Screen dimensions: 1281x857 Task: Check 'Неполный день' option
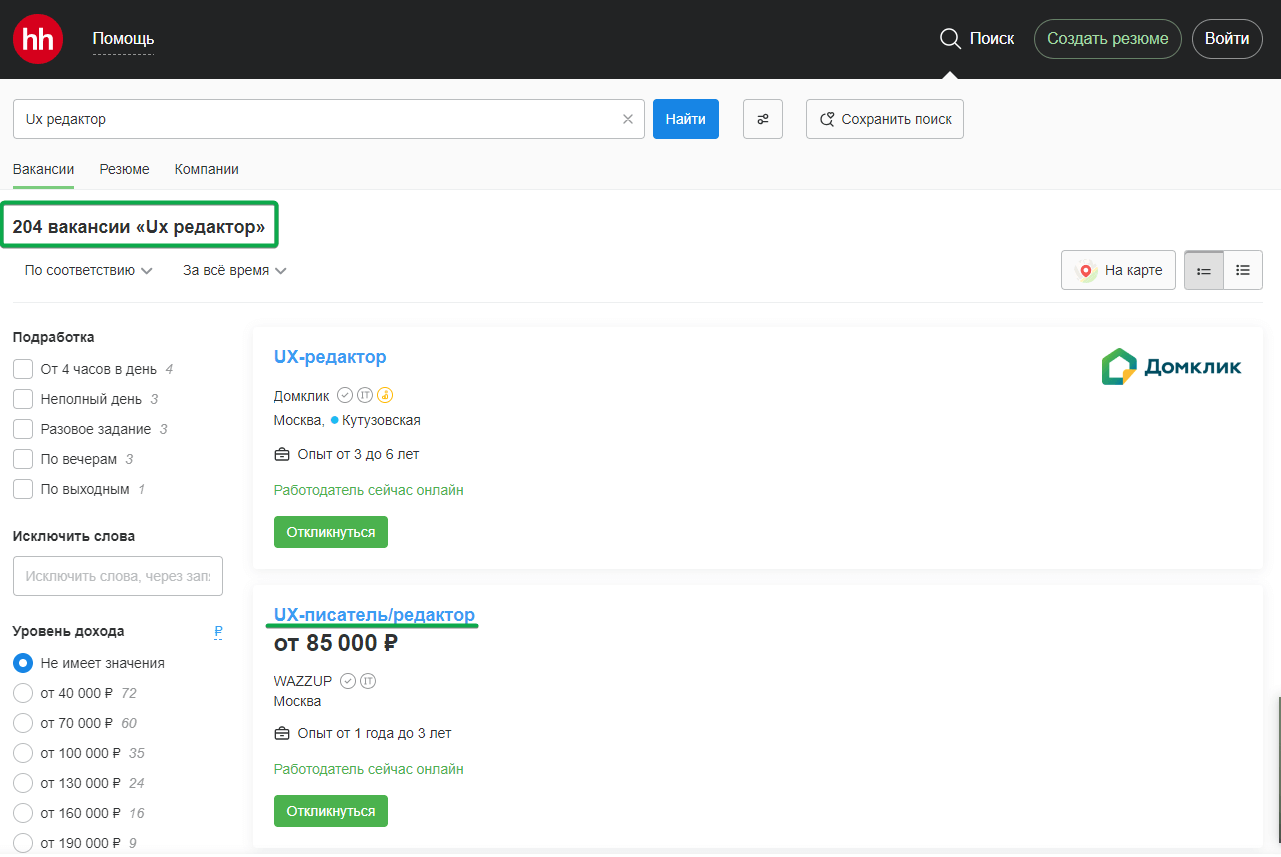(23, 399)
